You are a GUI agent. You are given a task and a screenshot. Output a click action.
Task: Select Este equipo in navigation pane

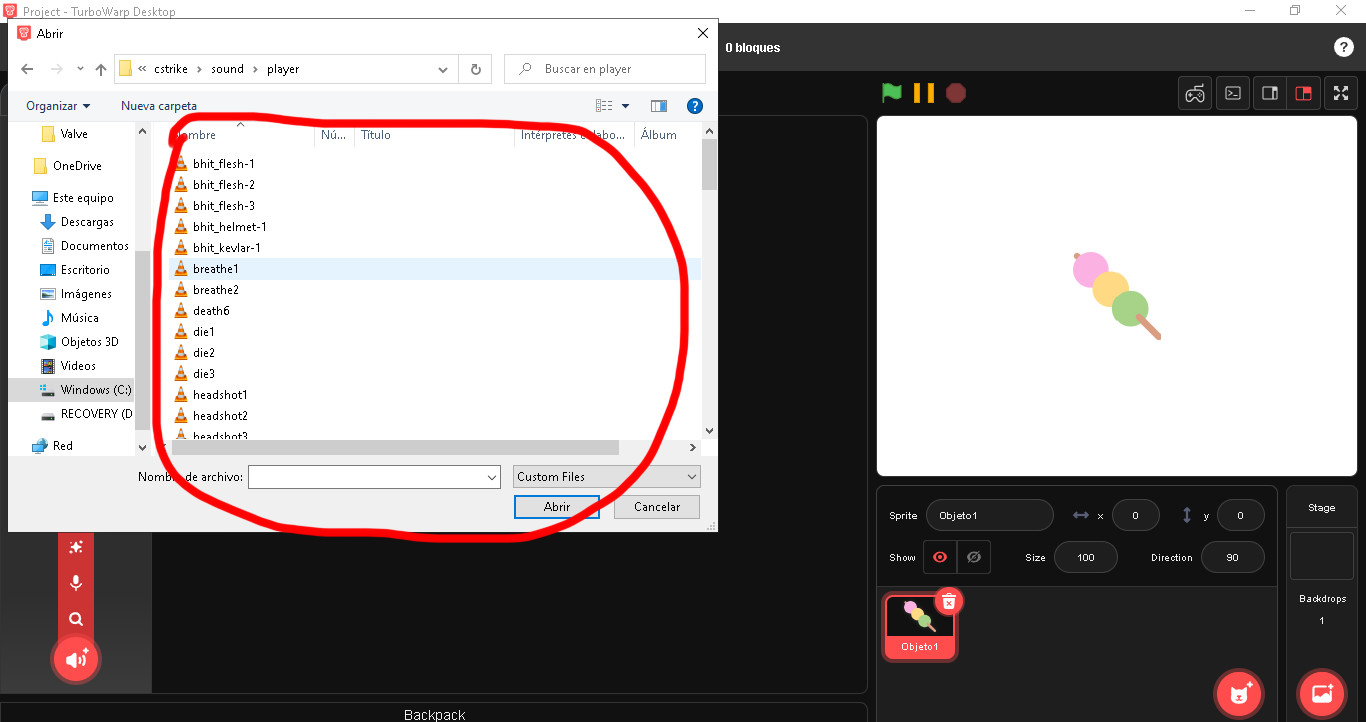83,198
